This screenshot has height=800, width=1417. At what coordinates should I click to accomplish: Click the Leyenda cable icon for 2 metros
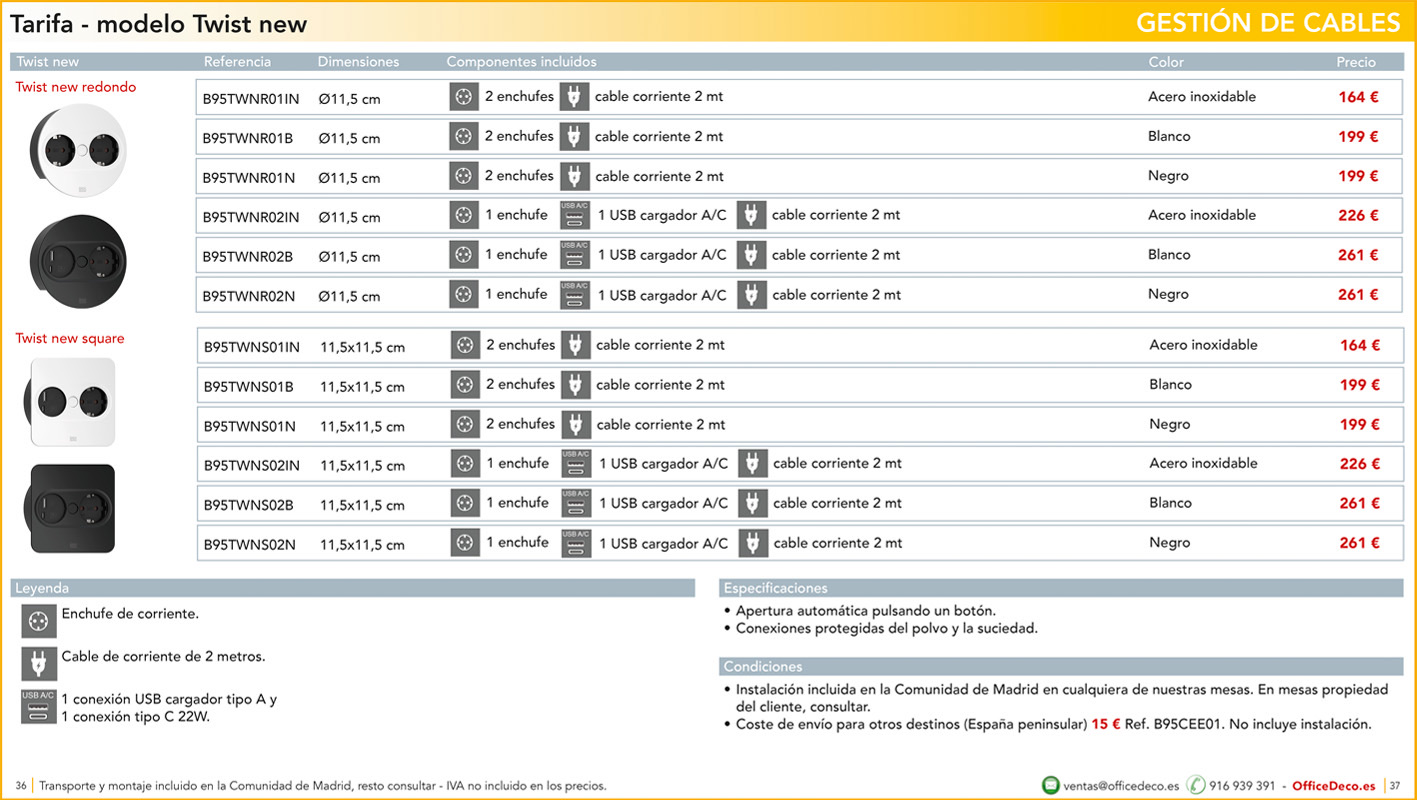(x=39, y=664)
